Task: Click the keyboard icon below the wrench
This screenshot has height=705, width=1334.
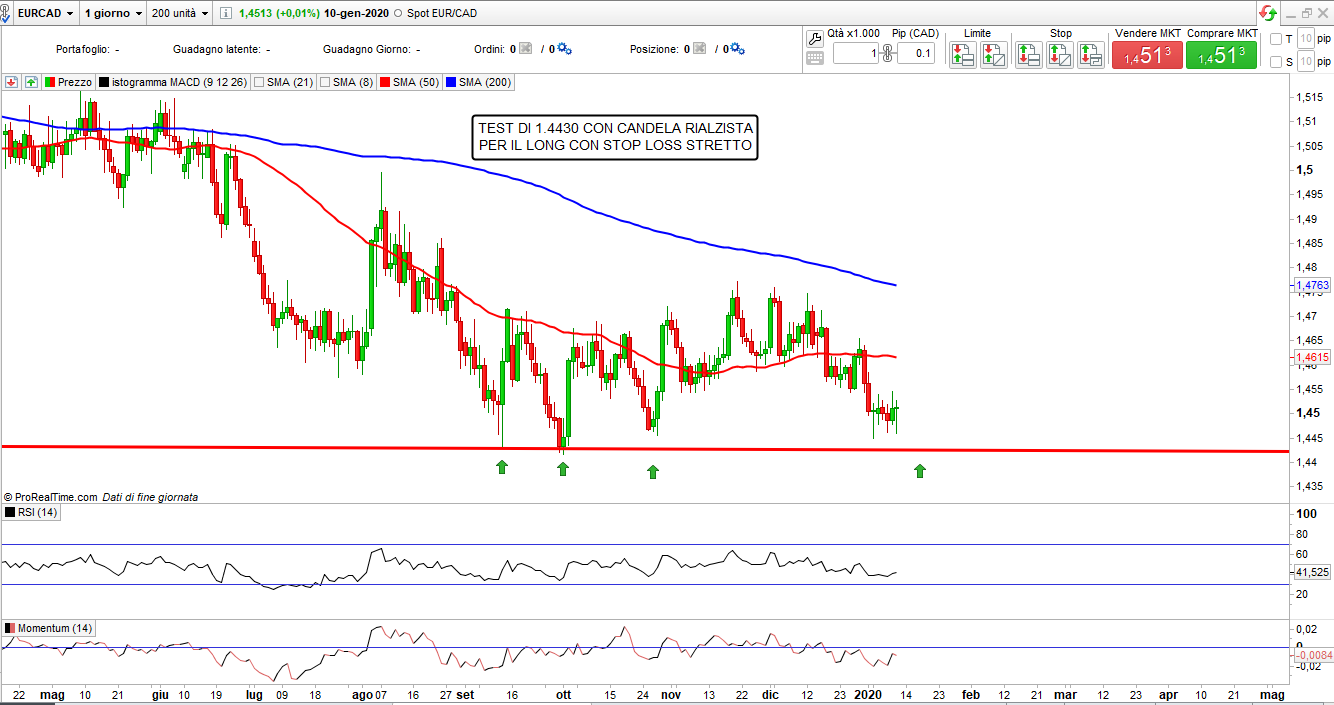Action: coord(814,58)
